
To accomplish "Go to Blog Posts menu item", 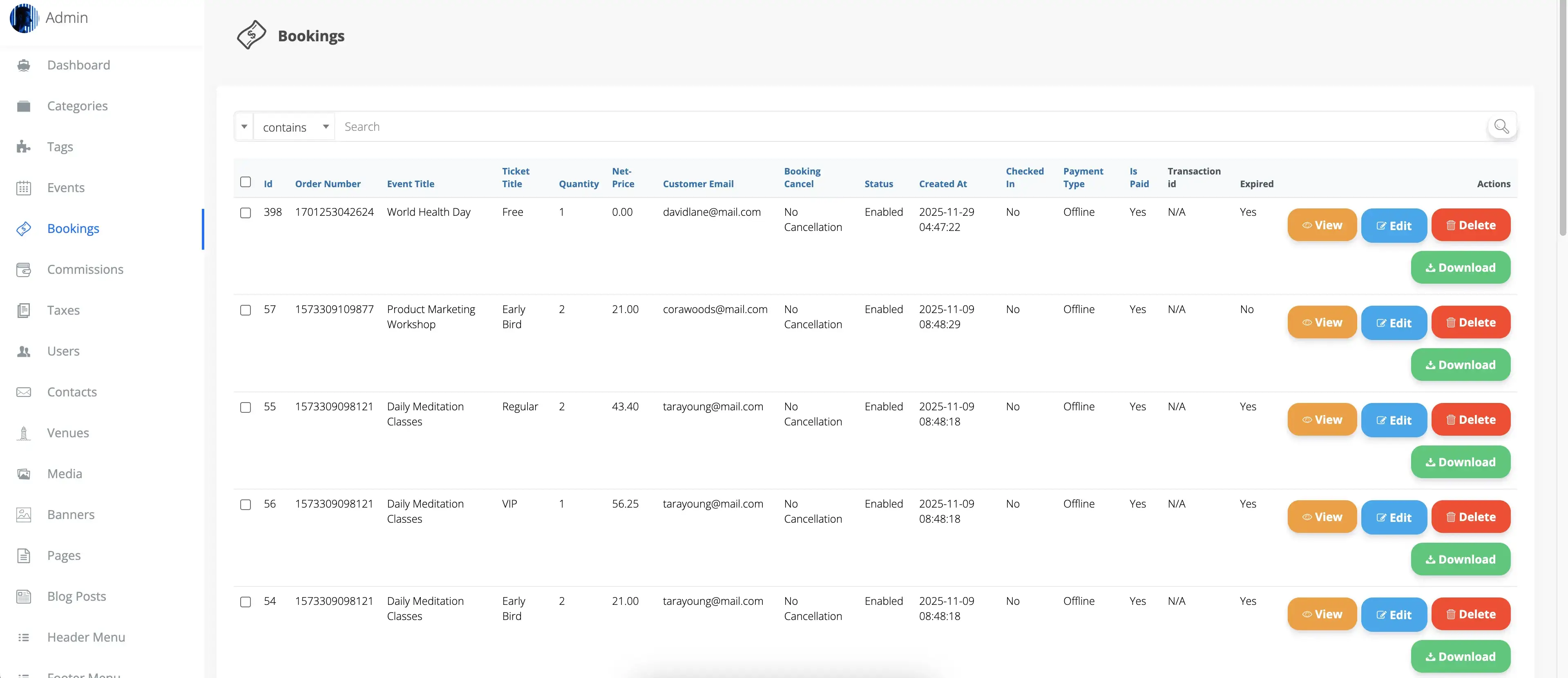I will click(77, 596).
